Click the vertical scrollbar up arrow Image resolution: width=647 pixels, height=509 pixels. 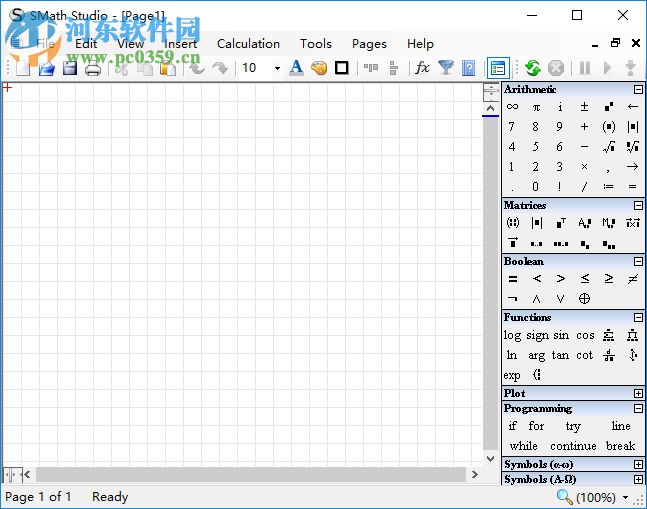click(x=491, y=108)
